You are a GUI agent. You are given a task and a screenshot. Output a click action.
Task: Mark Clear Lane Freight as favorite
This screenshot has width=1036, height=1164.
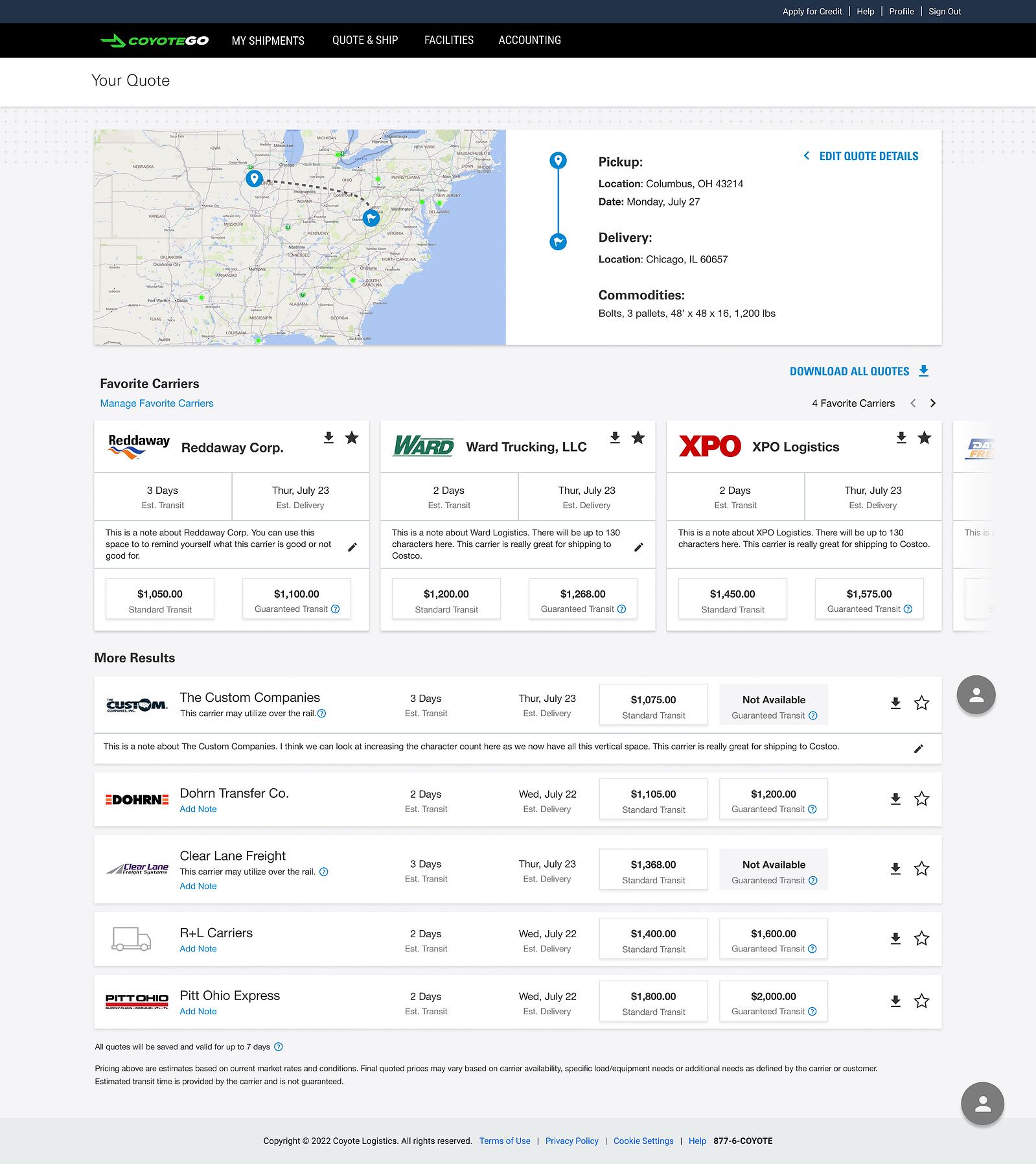click(x=921, y=869)
